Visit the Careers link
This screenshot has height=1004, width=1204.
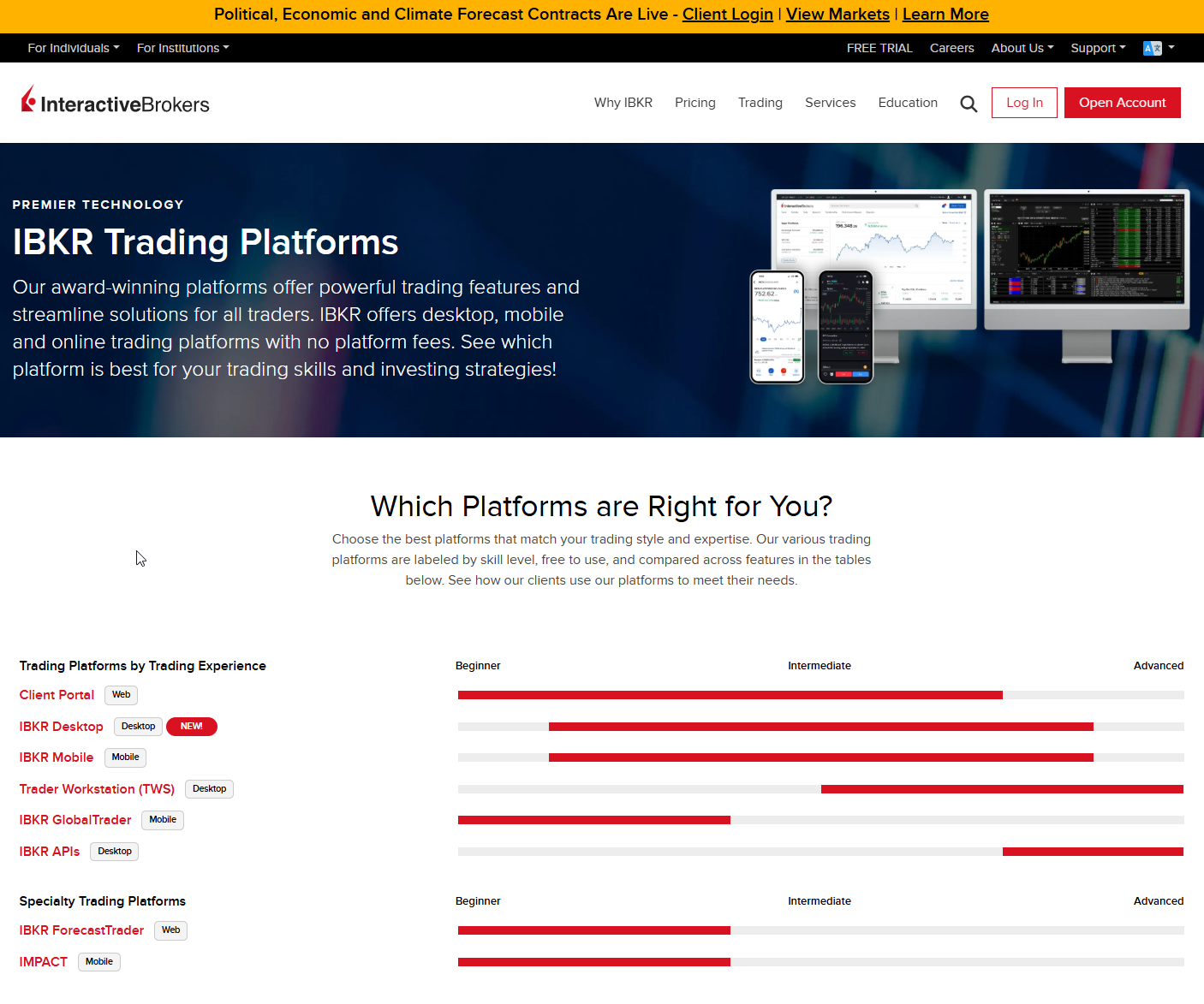951,48
